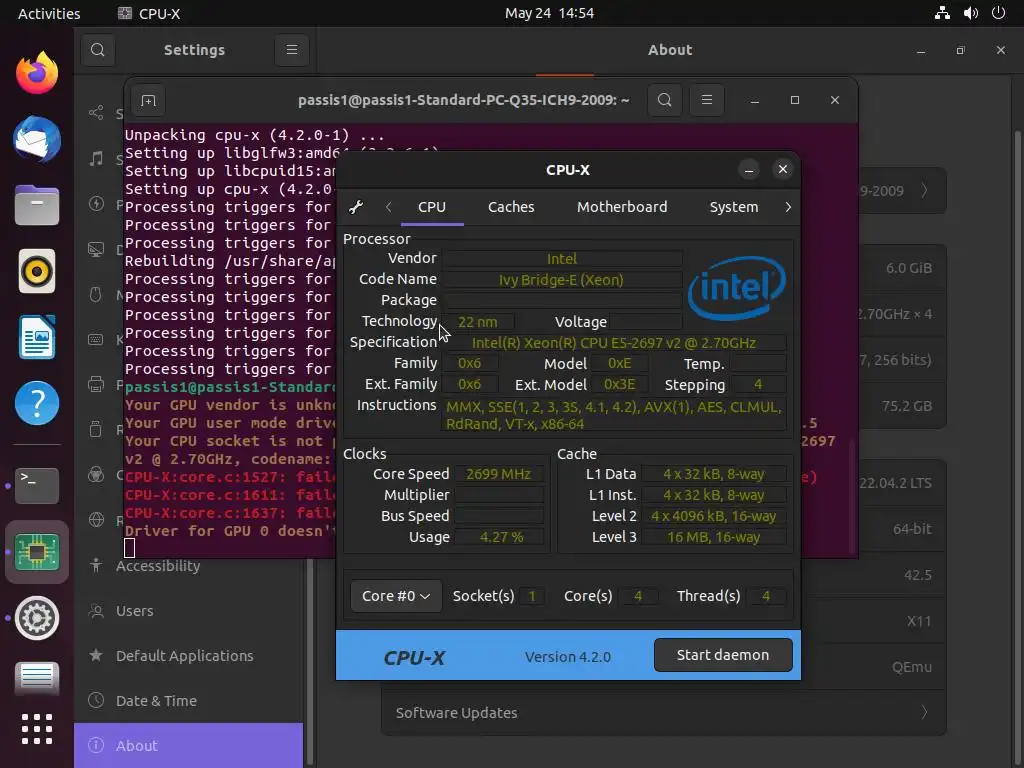Open the Settings window menu button
The width and height of the screenshot is (1024, 768).
292,50
